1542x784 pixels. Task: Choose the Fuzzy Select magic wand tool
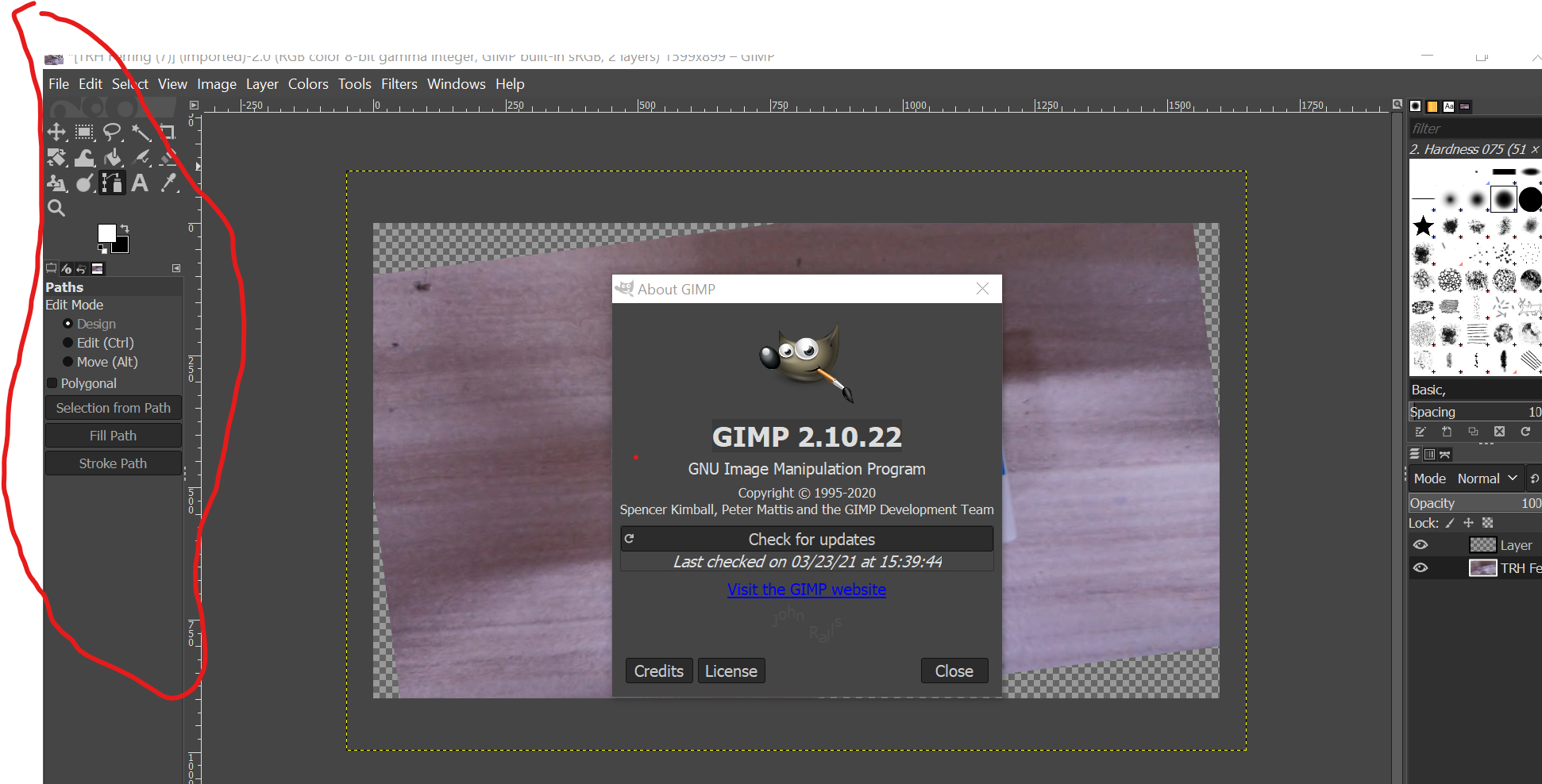click(x=141, y=132)
